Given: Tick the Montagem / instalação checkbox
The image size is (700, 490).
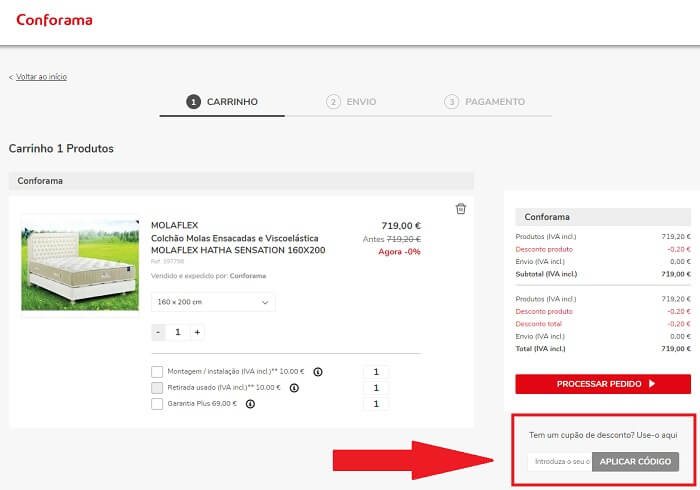Looking at the screenshot, I should 157,372.
